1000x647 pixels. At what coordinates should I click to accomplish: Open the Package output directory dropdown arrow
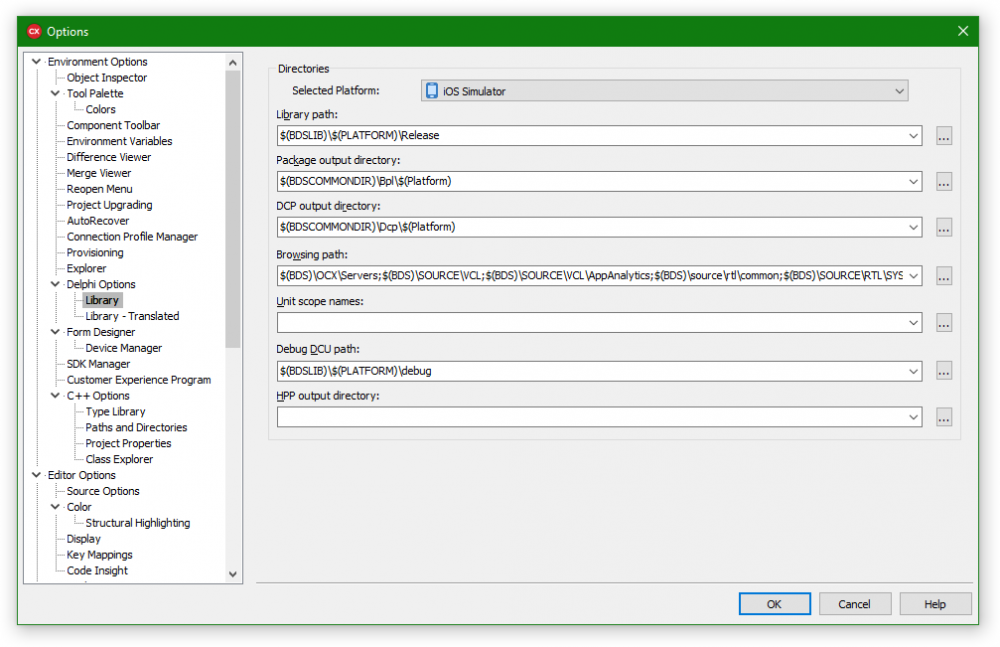pyautogui.click(x=913, y=182)
